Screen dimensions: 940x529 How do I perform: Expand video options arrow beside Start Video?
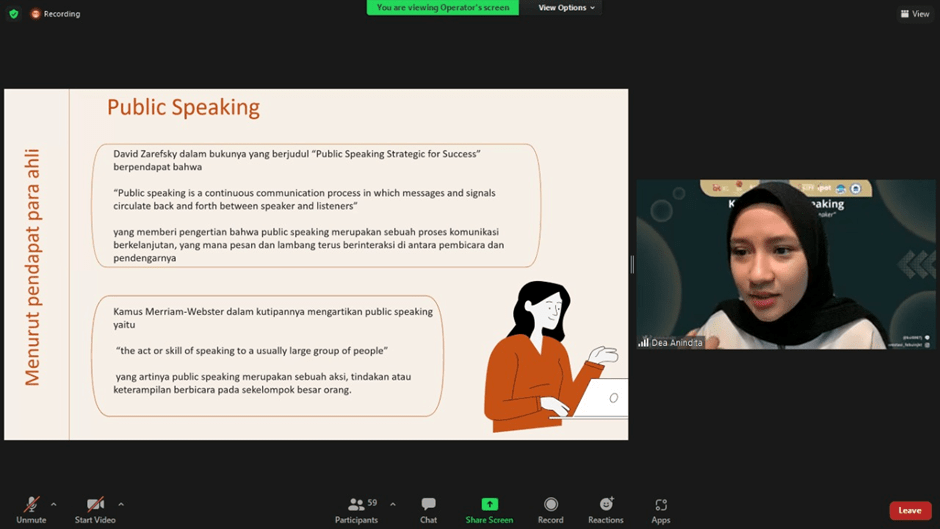(121, 504)
